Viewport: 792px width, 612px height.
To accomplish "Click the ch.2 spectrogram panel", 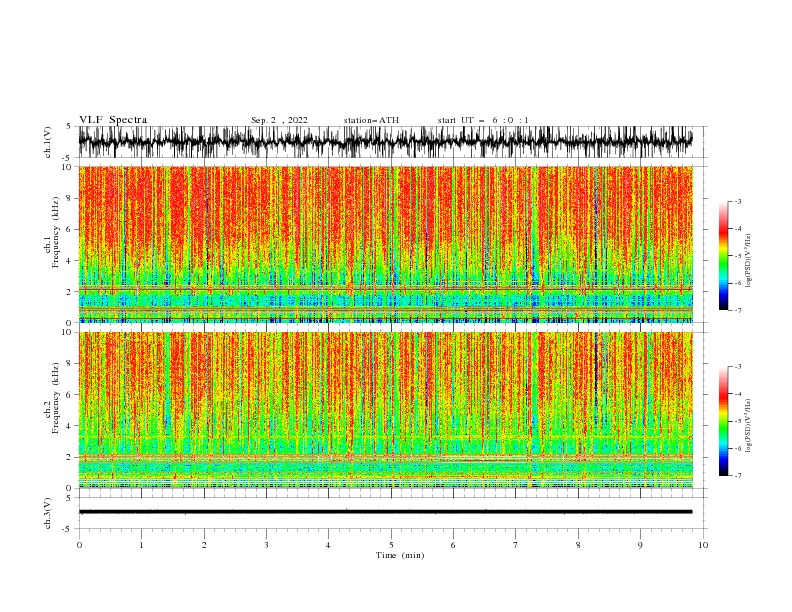I will [386, 410].
